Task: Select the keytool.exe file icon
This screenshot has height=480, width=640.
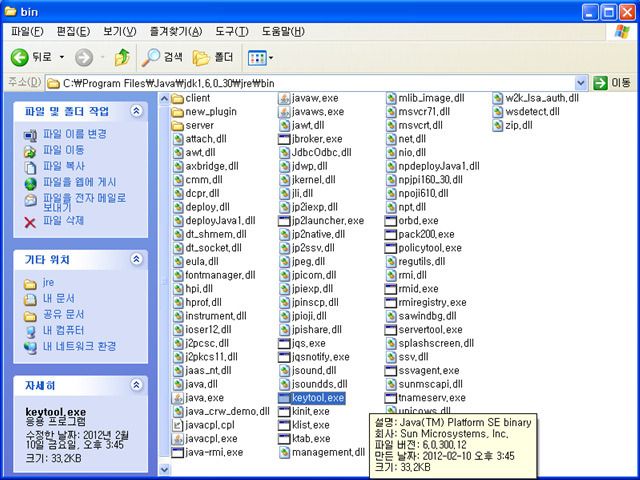Action: [284, 398]
